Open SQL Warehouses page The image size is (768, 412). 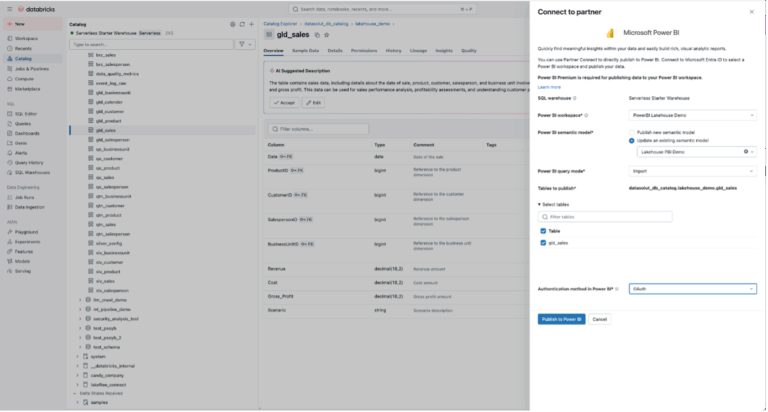[32, 172]
